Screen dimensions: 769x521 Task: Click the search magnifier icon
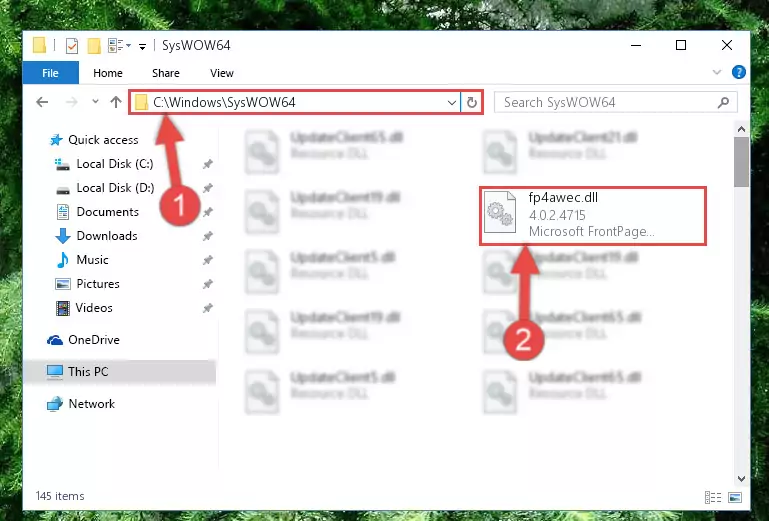click(723, 102)
